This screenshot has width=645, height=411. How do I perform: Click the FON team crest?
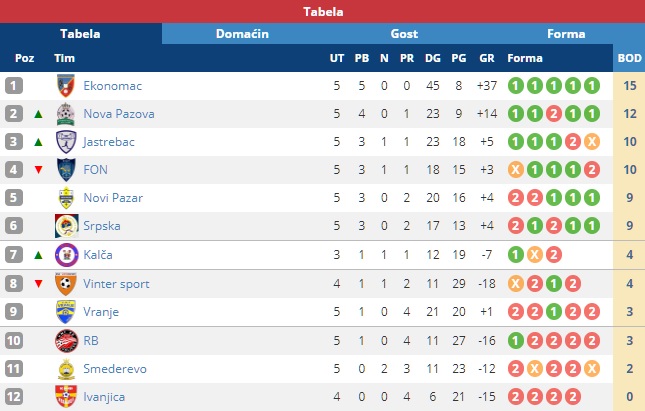coord(66,170)
